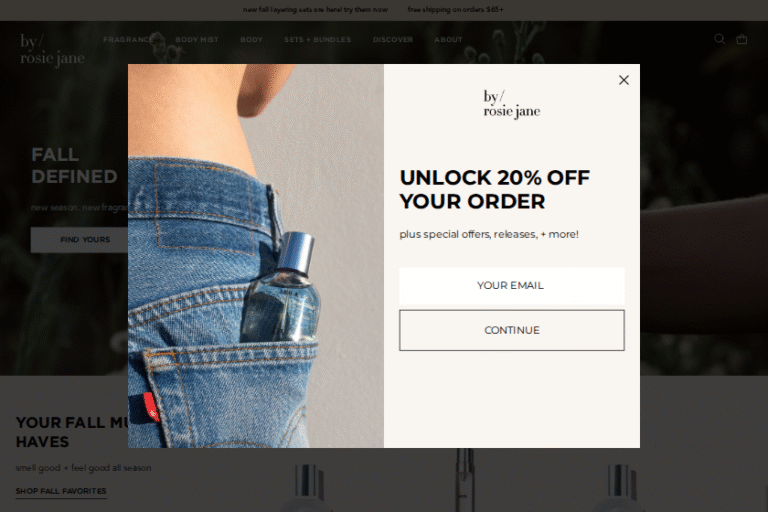Open the Body menu item
768x512 pixels.
(x=251, y=40)
